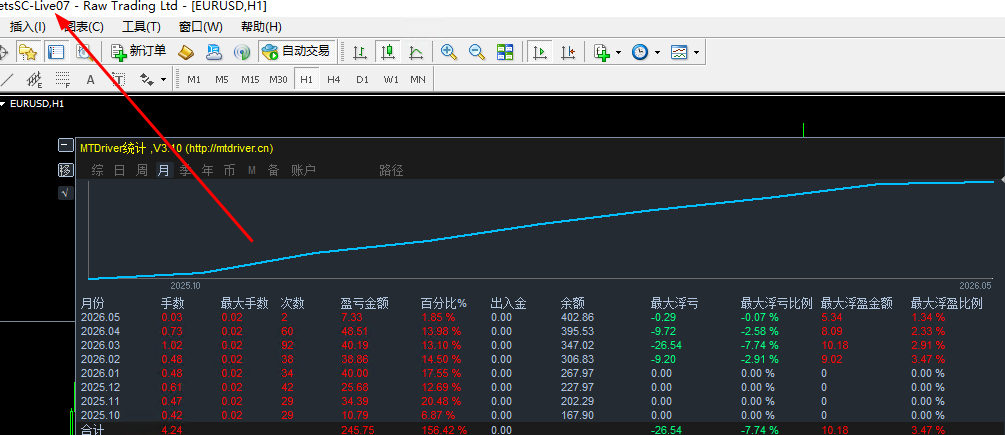Minimize the MTDriver statistics panel

click(x=65, y=145)
